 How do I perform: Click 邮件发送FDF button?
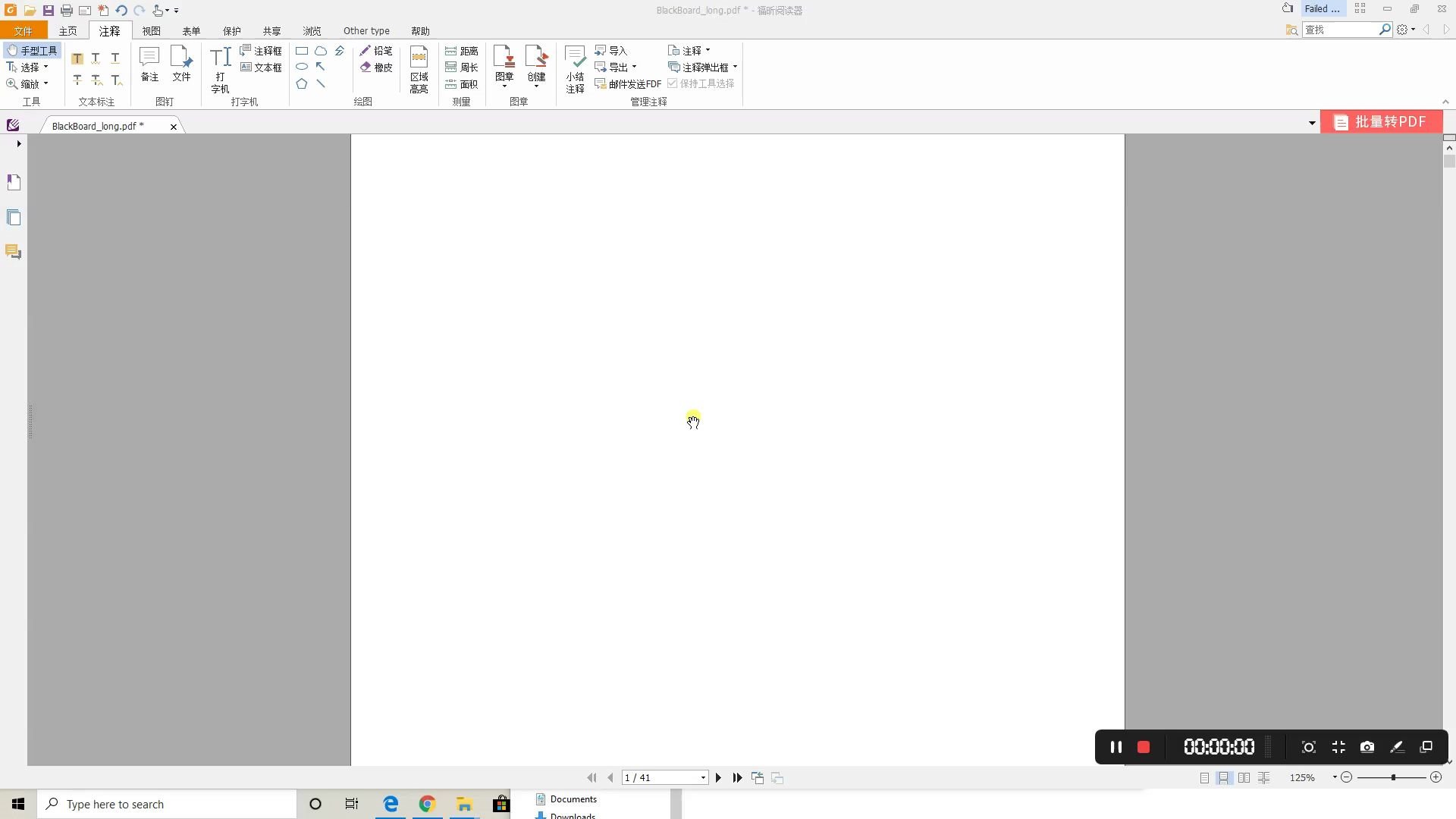(x=628, y=84)
